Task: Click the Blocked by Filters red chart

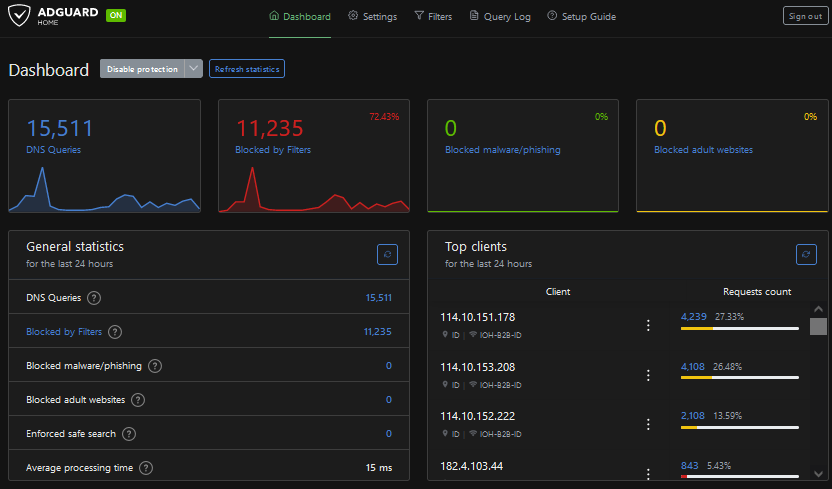Action: tap(314, 189)
